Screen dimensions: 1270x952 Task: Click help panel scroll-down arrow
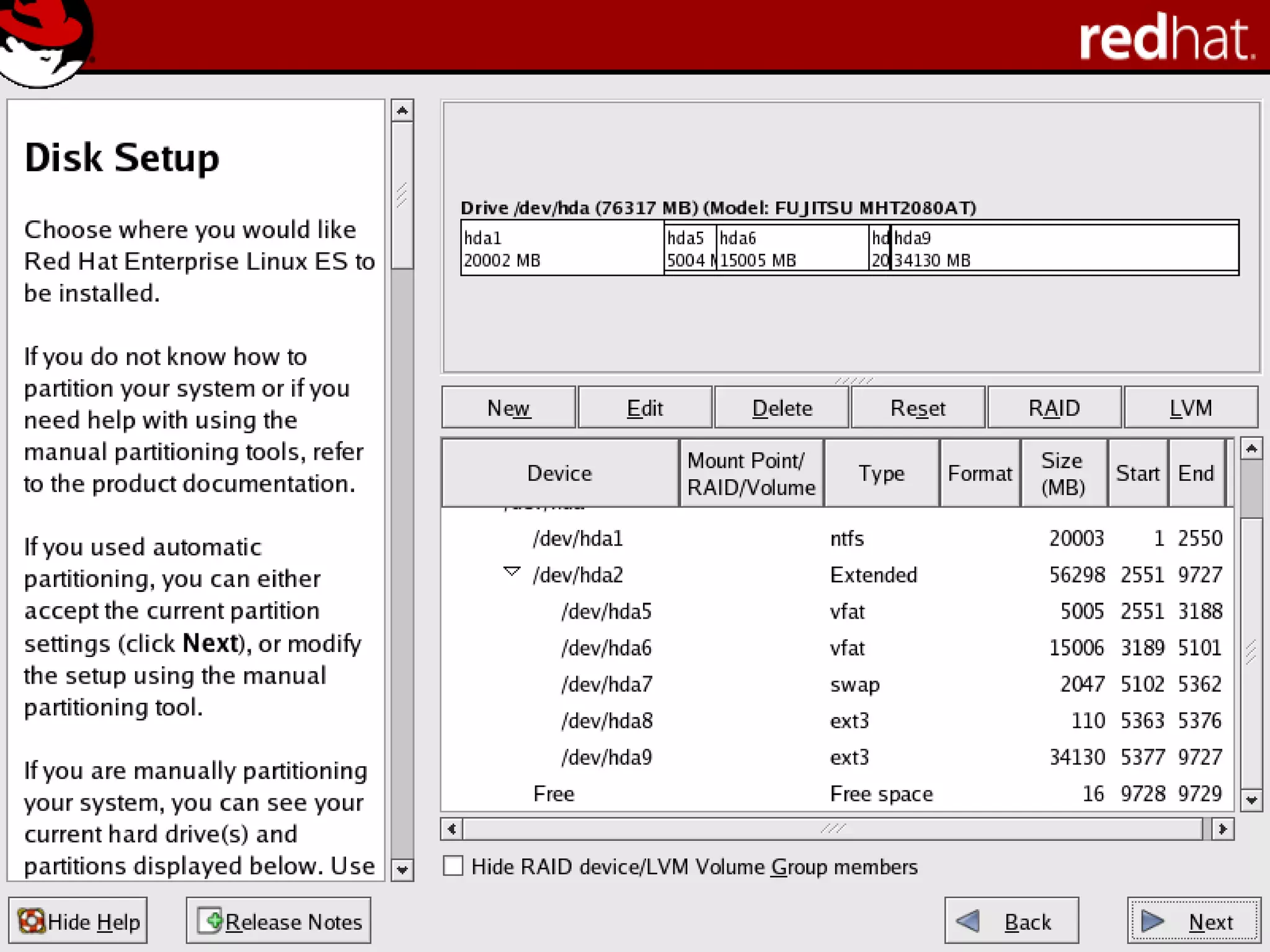point(402,870)
